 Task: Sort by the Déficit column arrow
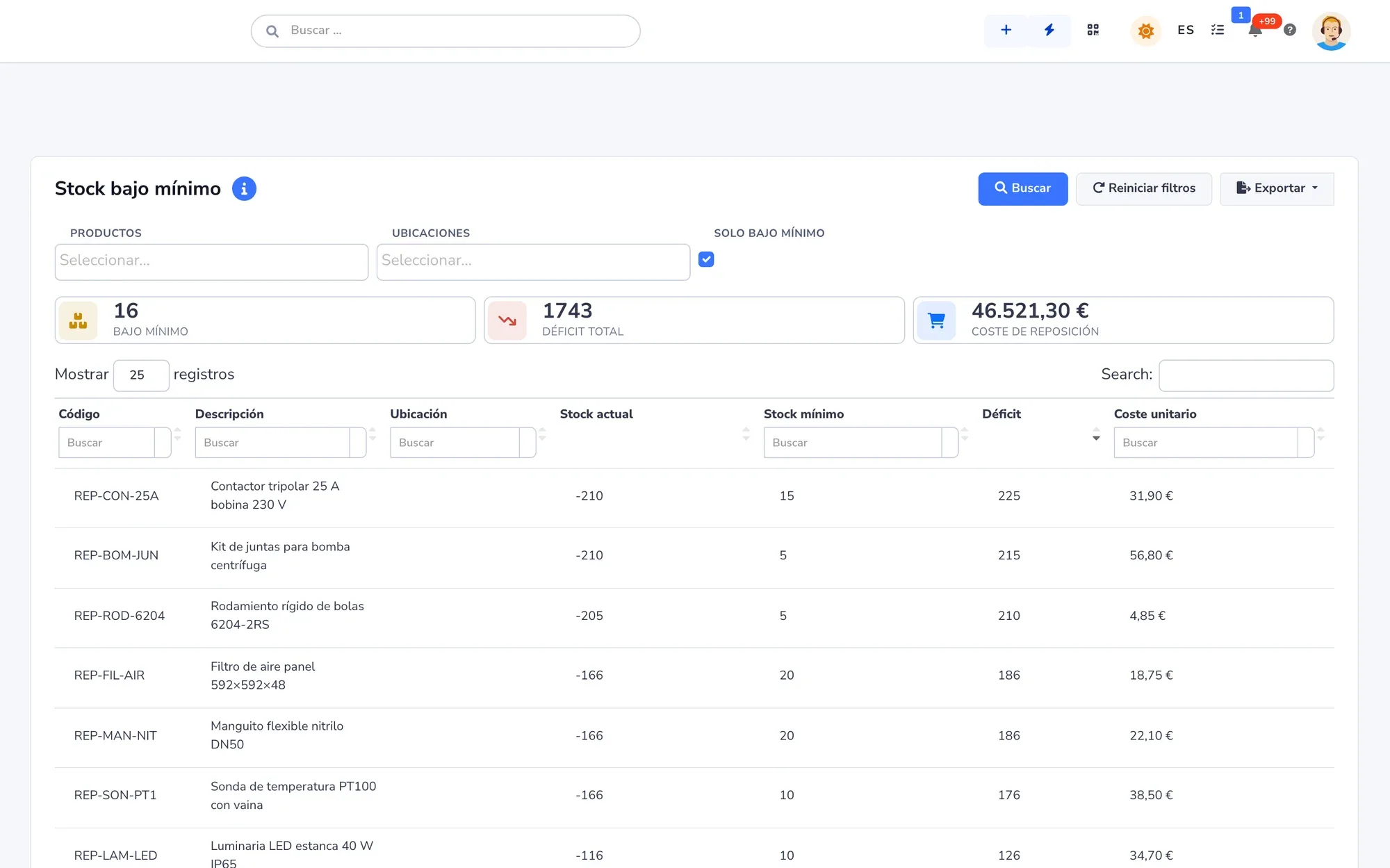tap(1096, 435)
